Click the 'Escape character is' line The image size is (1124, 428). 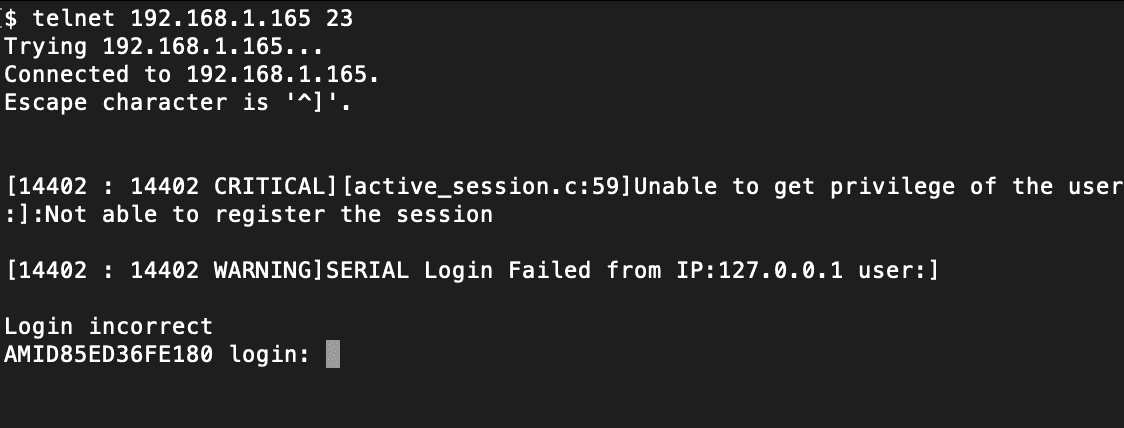[178, 103]
